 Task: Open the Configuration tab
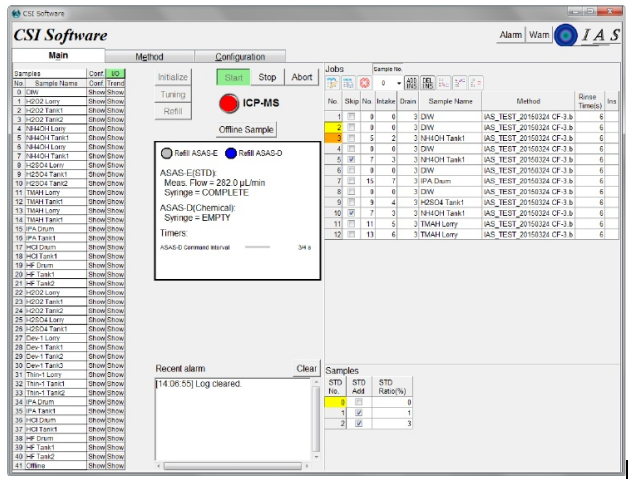(x=240, y=57)
